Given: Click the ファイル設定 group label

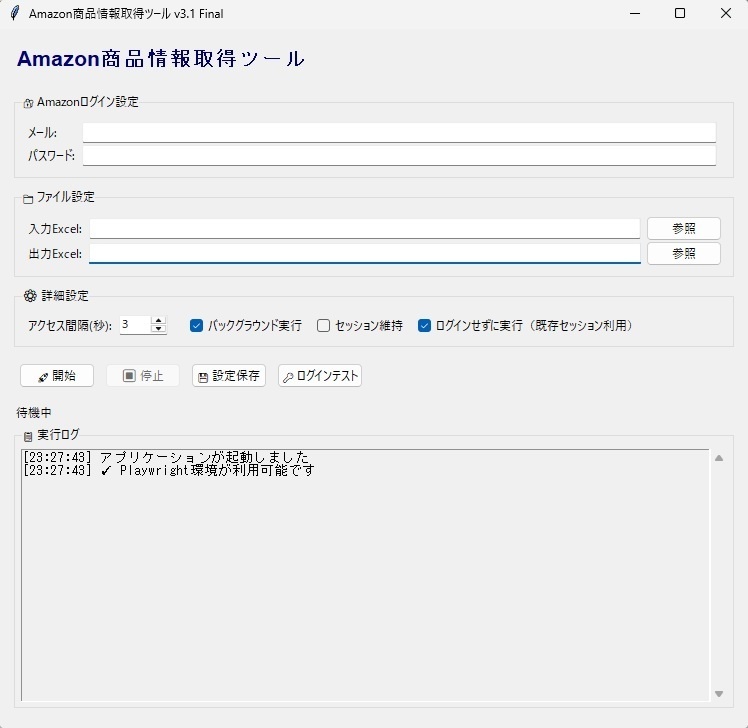Looking at the screenshot, I should (x=65, y=197).
